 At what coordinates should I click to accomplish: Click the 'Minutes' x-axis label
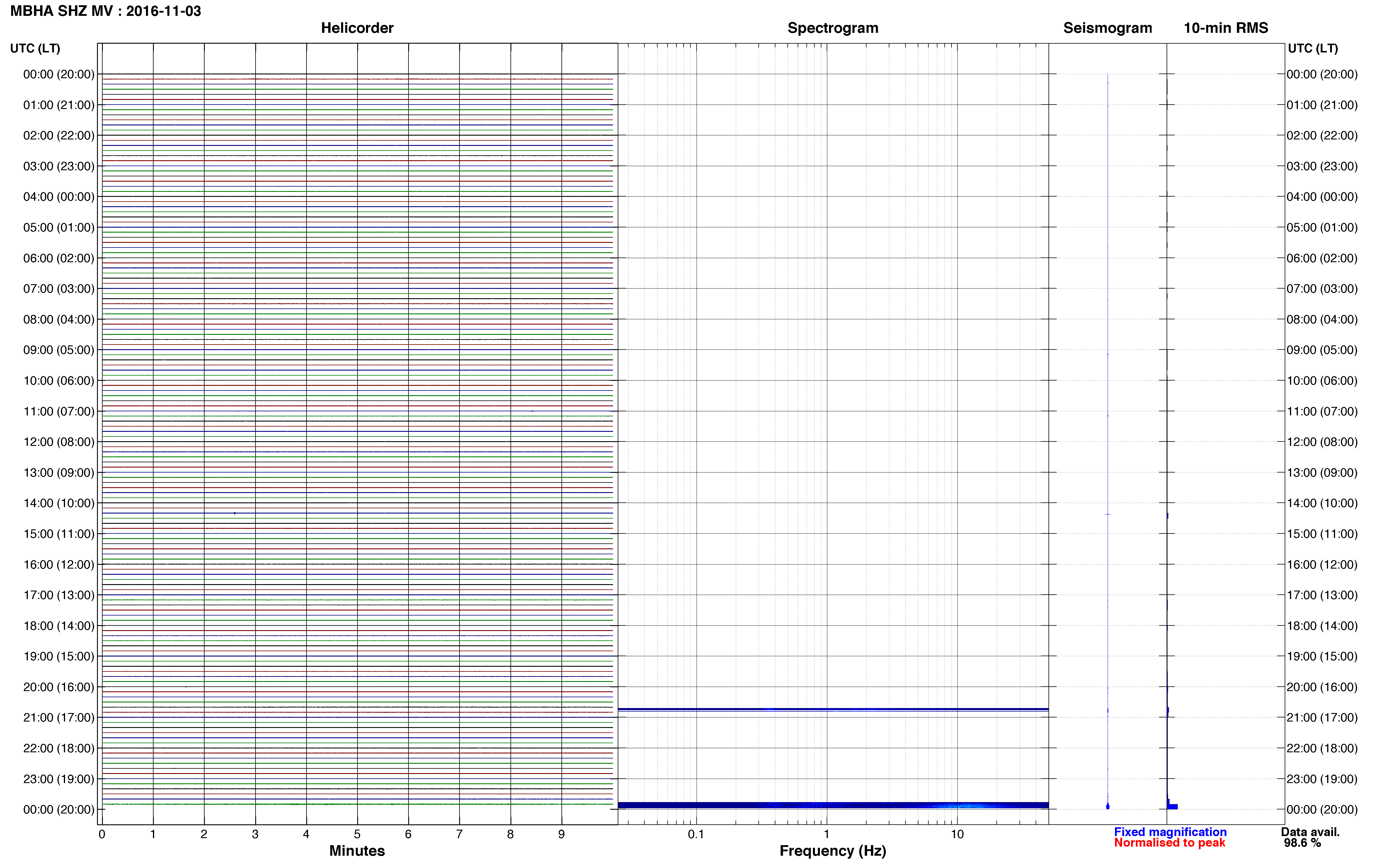click(357, 851)
